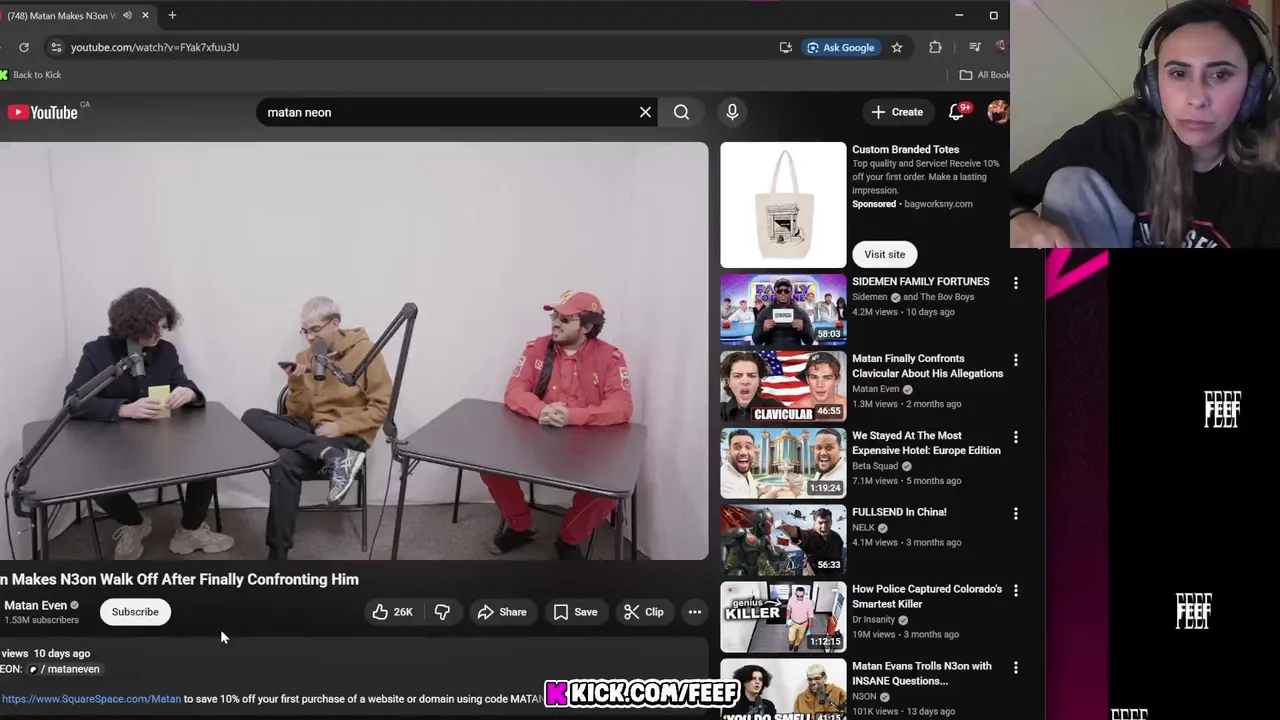Open the matanneven social link
Image resolution: width=1280 pixels, height=720 pixels.
64,669
